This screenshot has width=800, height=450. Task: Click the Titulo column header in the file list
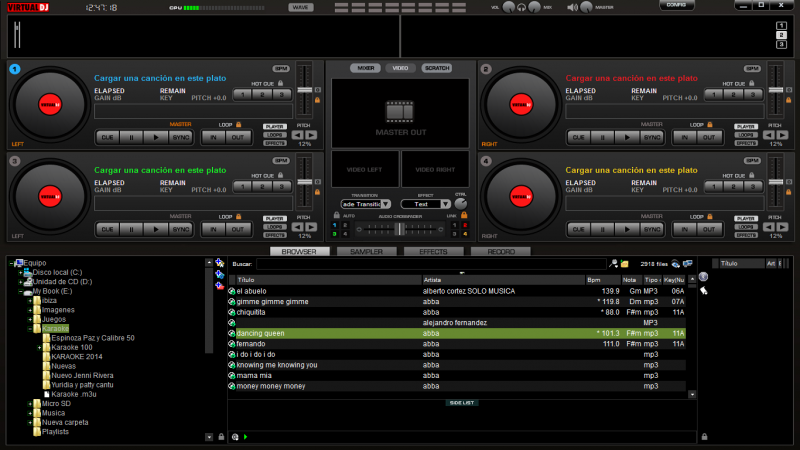click(x=329, y=280)
